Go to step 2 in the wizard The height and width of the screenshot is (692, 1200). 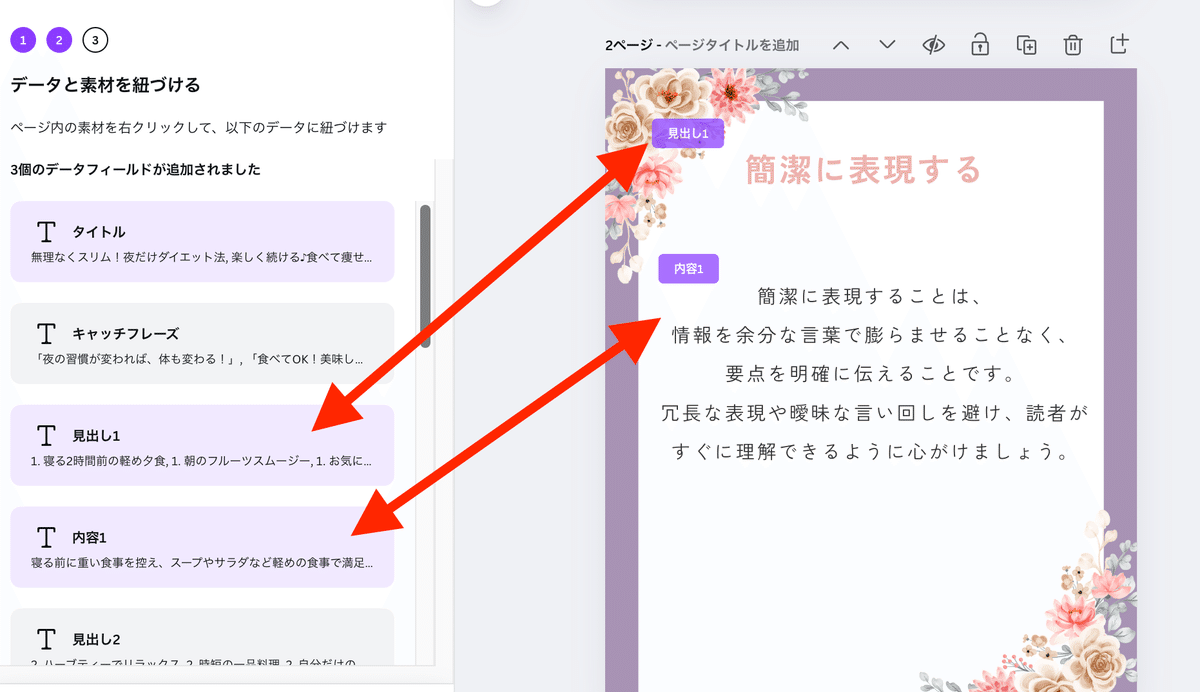click(x=59, y=40)
